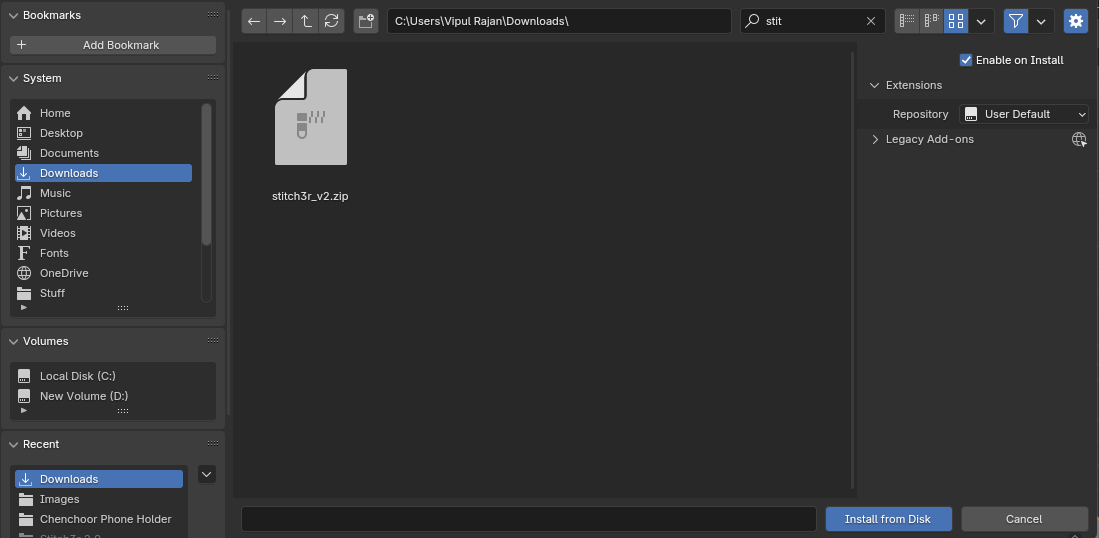The image size is (1099, 538).
Task: Expand the Legacy Add-ons section
Action: tap(875, 139)
